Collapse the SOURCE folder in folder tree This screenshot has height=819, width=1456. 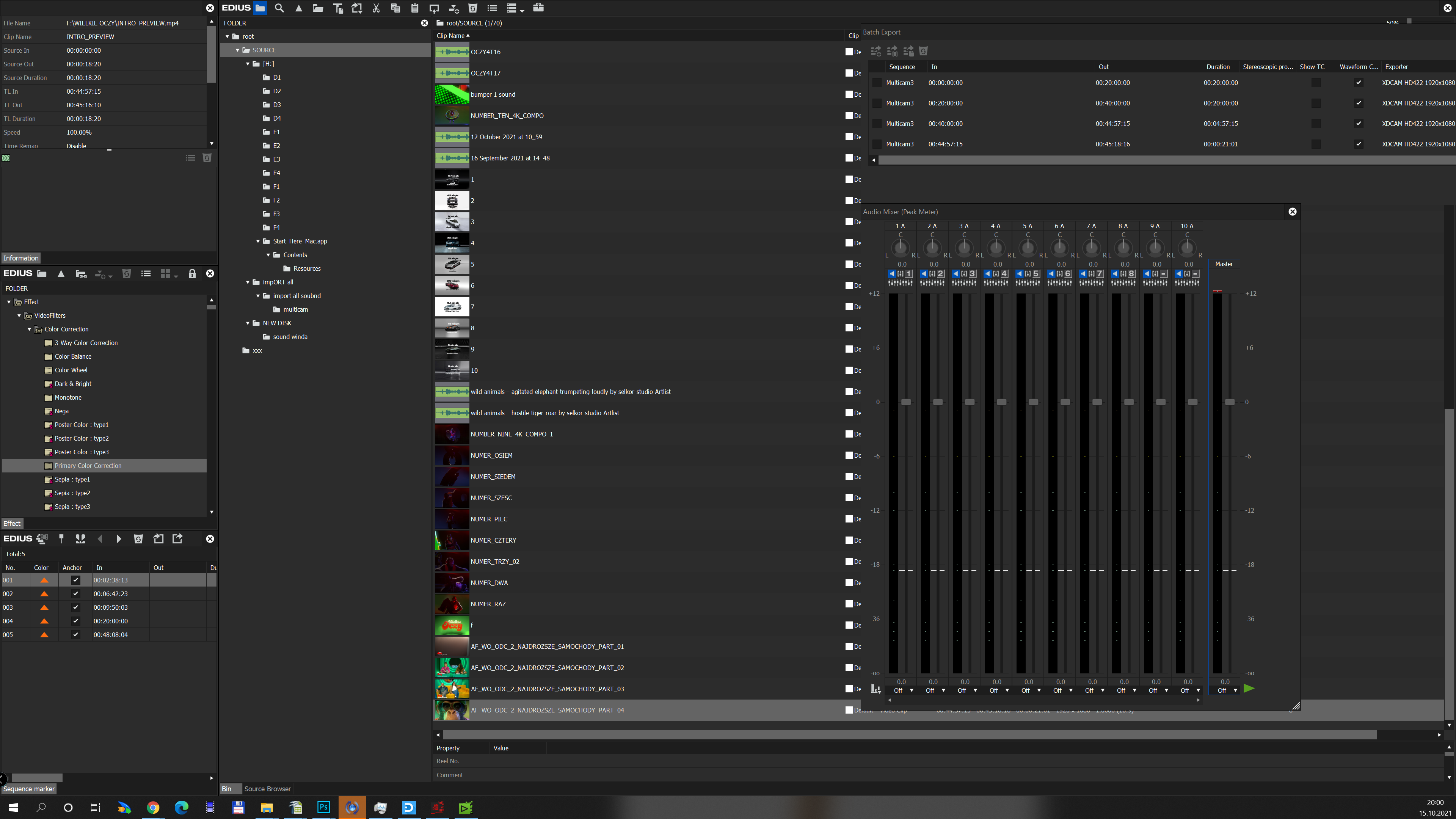tap(238, 50)
